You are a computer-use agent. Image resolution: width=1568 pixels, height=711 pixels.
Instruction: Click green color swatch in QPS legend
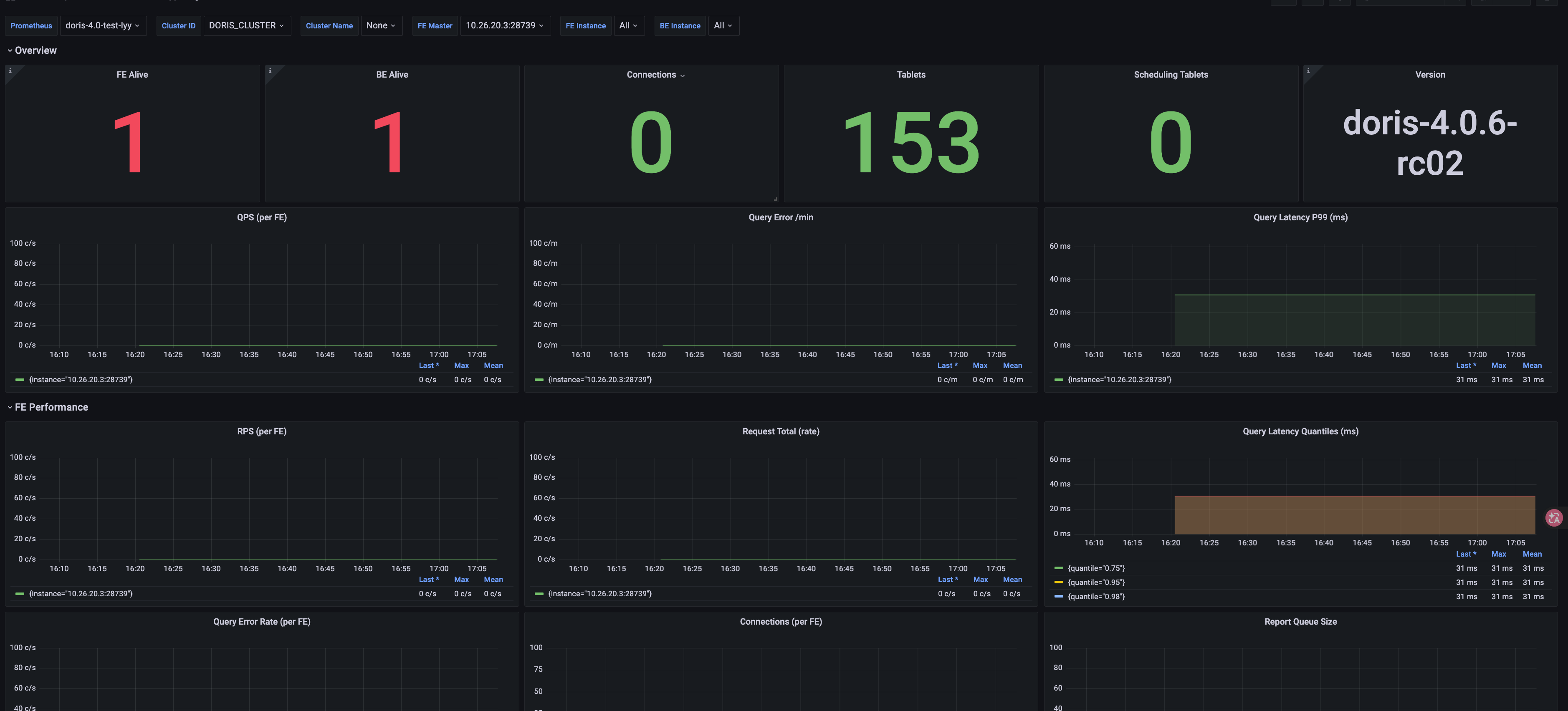tap(20, 380)
